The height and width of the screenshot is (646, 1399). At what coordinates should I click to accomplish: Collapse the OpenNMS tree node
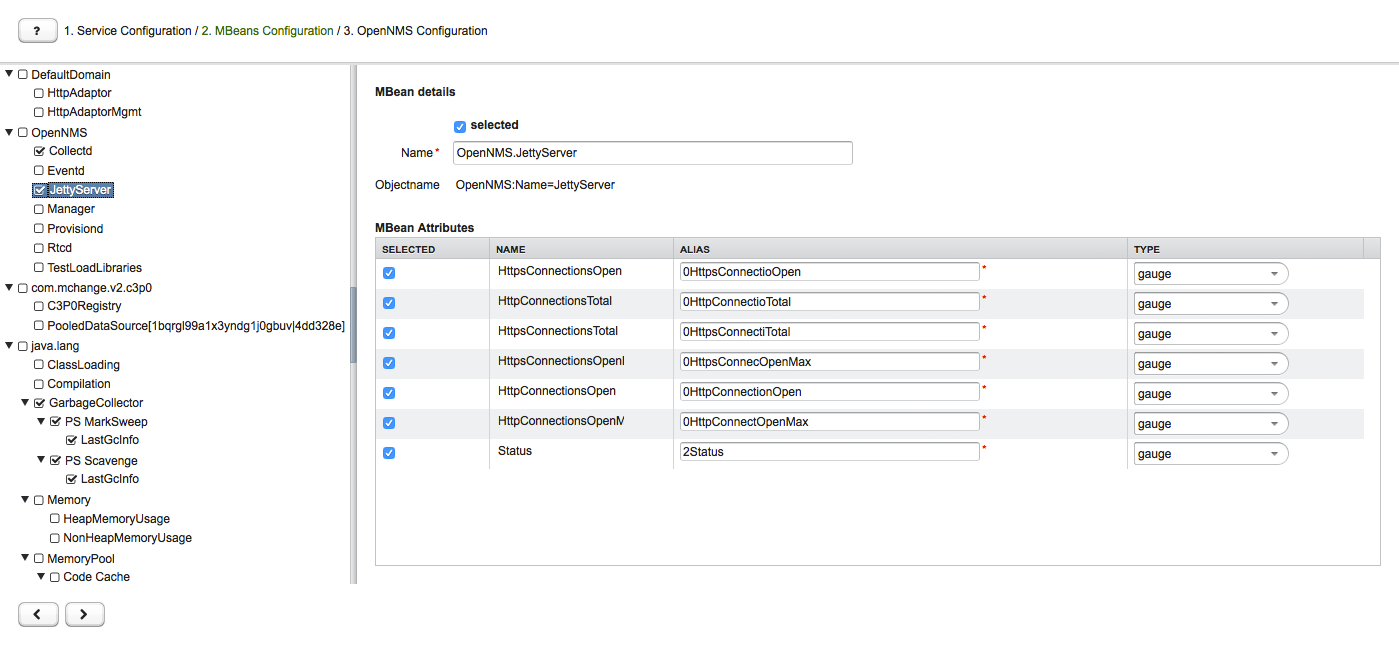[x=9, y=131]
